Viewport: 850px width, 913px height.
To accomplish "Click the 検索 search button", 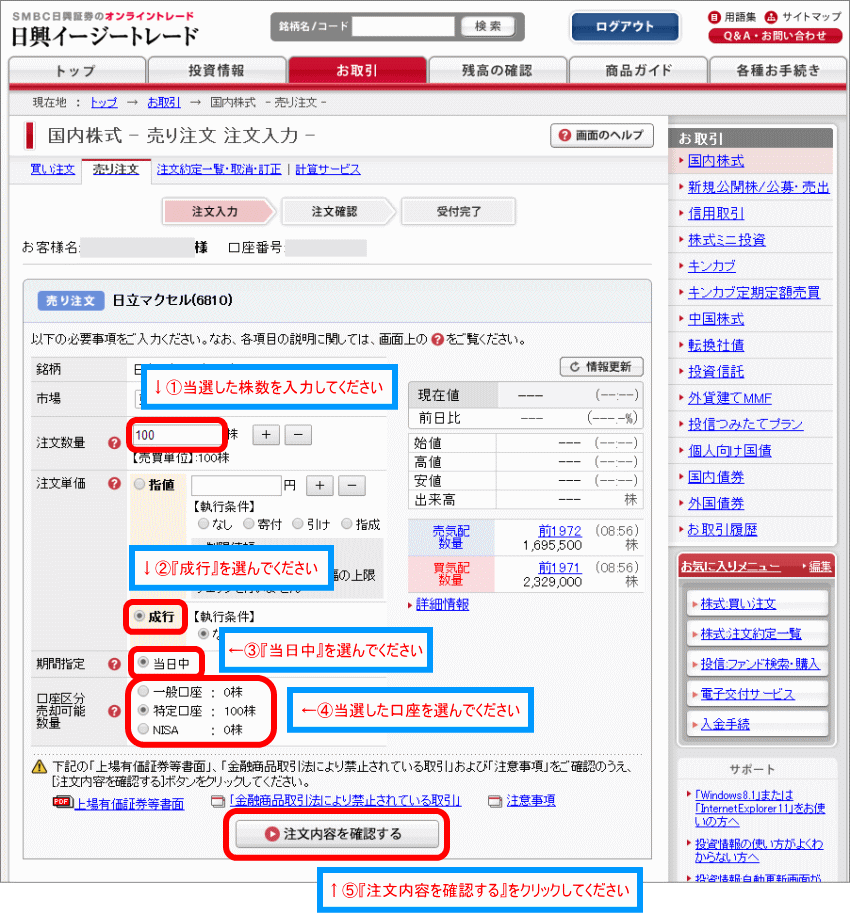I will click(x=488, y=26).
